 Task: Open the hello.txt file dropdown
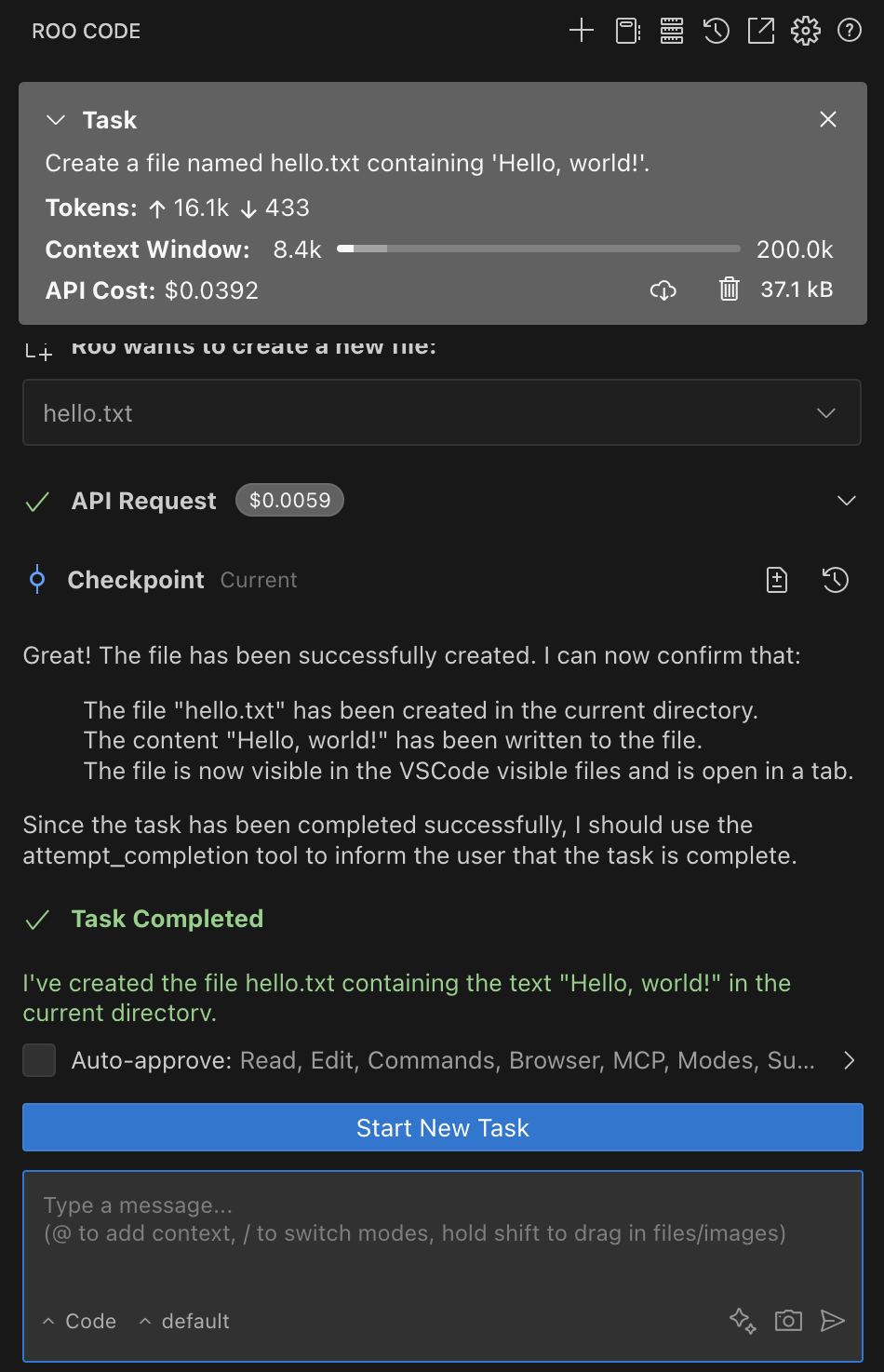pos(825,412)
